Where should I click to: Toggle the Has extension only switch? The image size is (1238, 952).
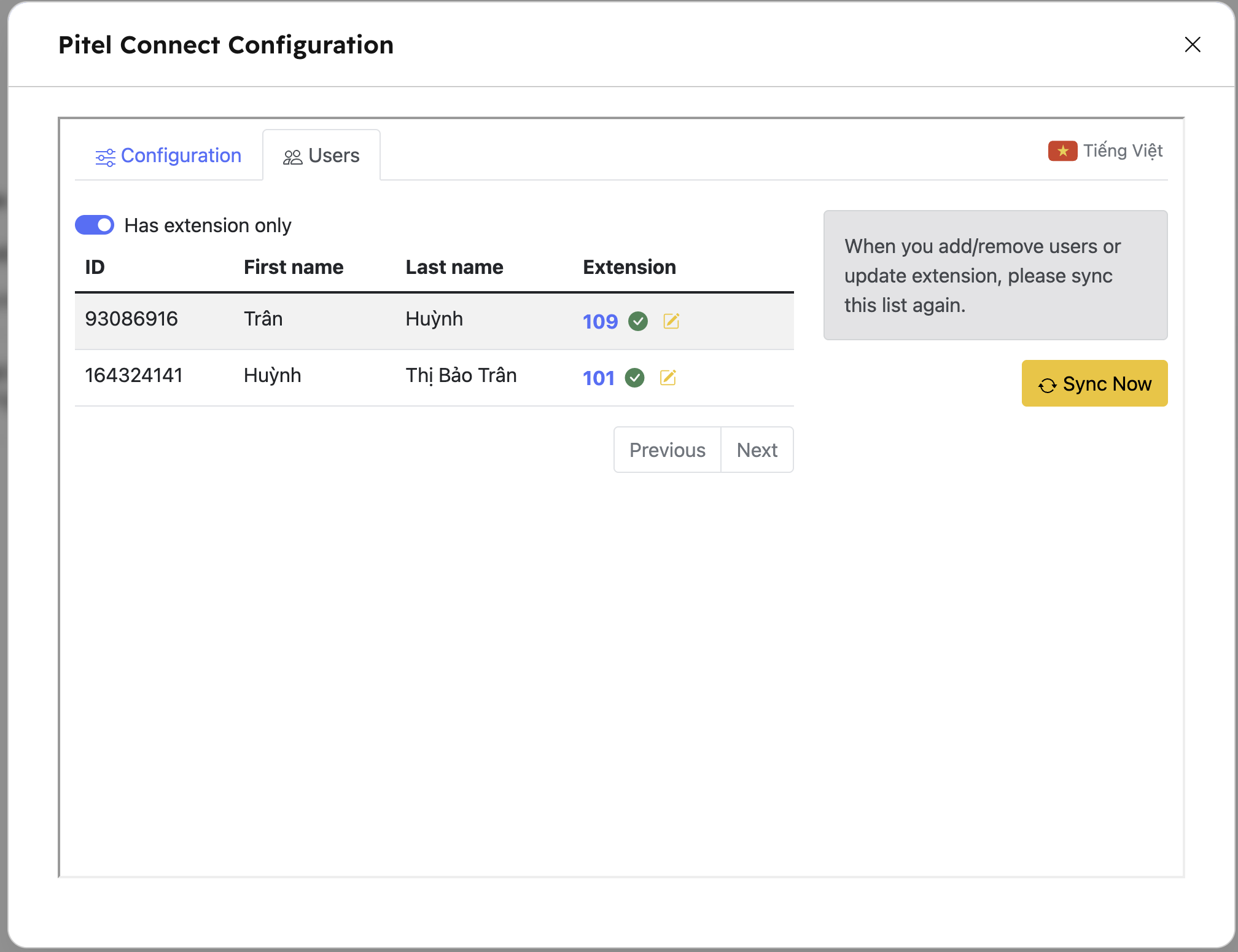tap(95, 225)
